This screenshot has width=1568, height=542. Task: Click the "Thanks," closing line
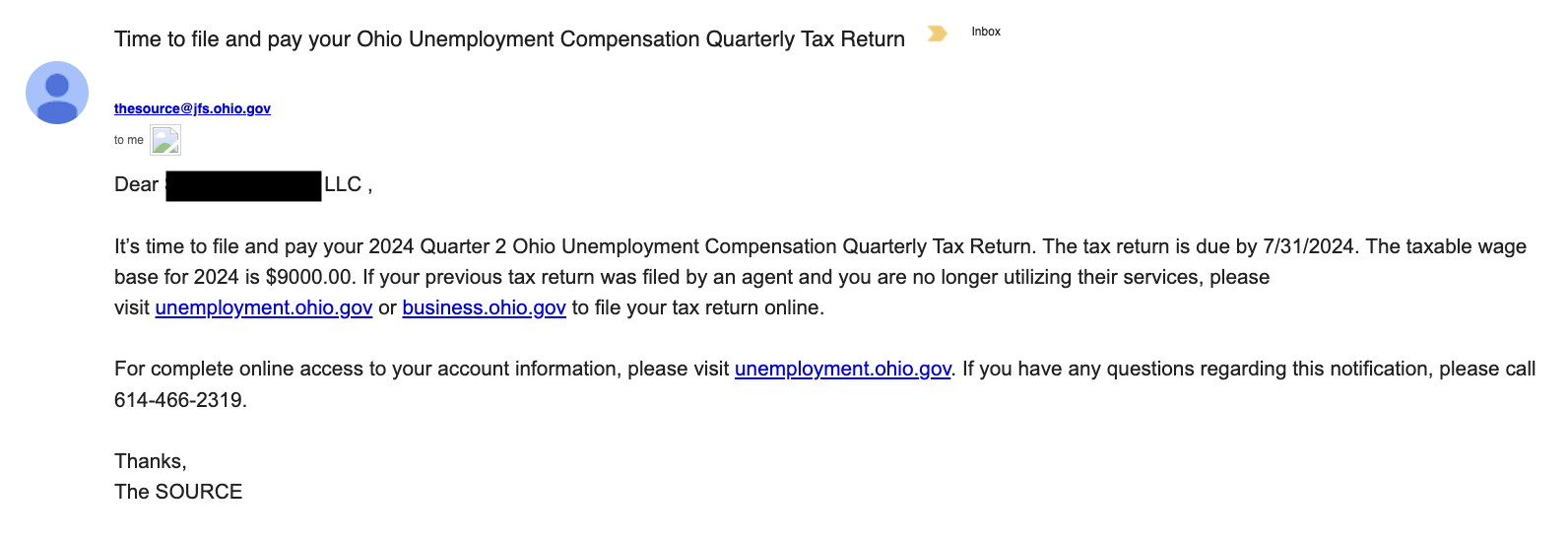click(x=150, y=461)
